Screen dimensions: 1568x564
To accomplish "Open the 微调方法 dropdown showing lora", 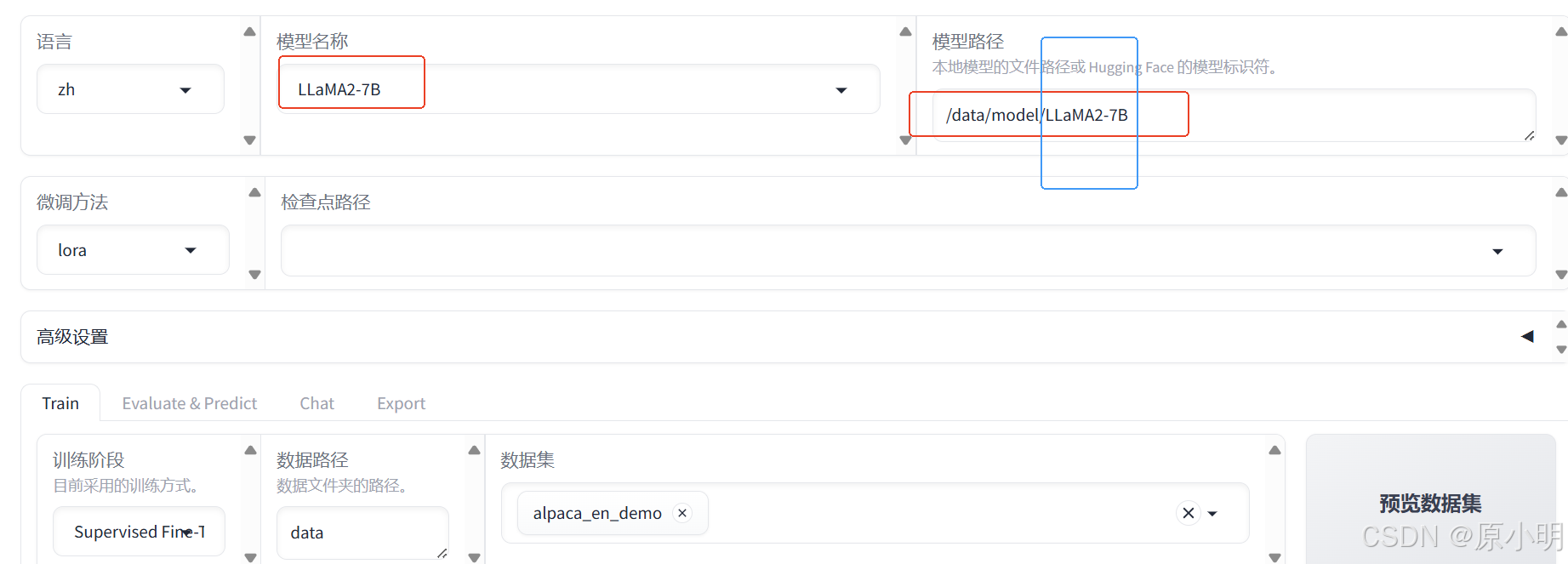I will point(133,250).
